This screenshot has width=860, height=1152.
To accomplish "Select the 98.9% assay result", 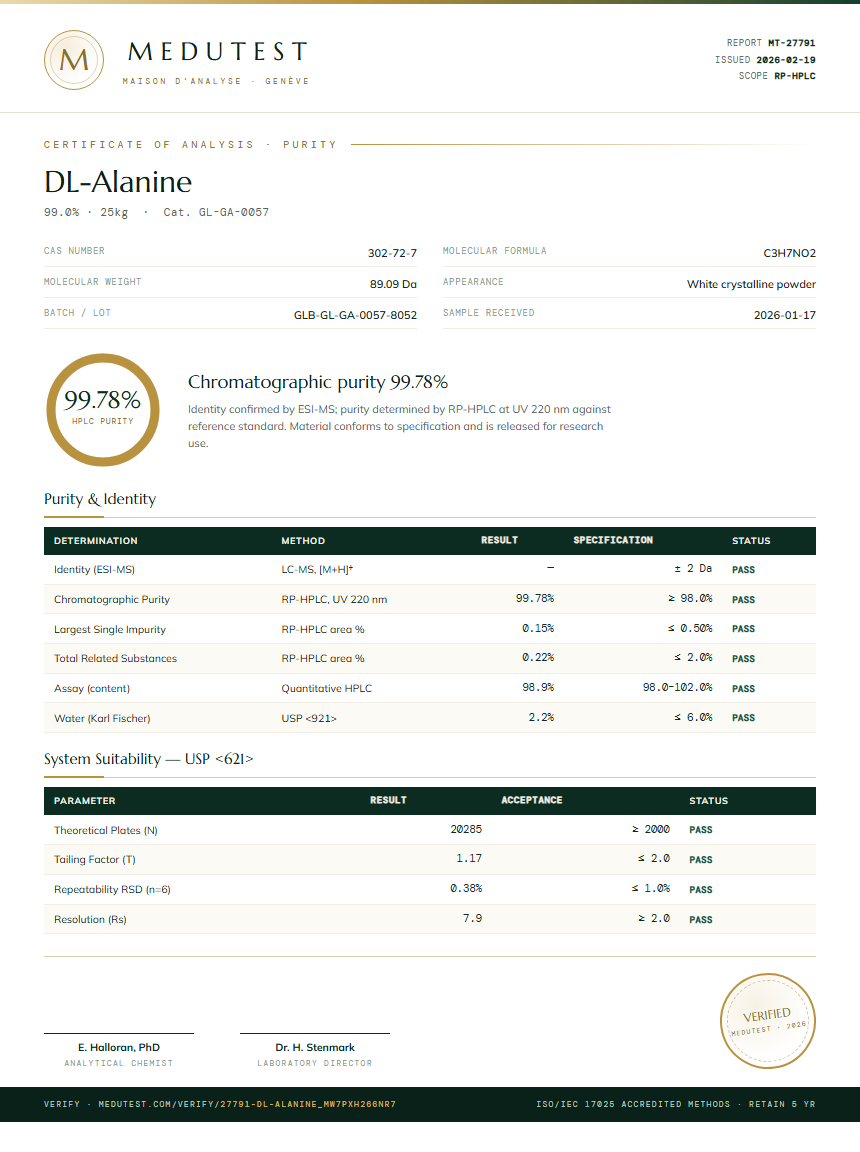I will click(x=538, y=688).
